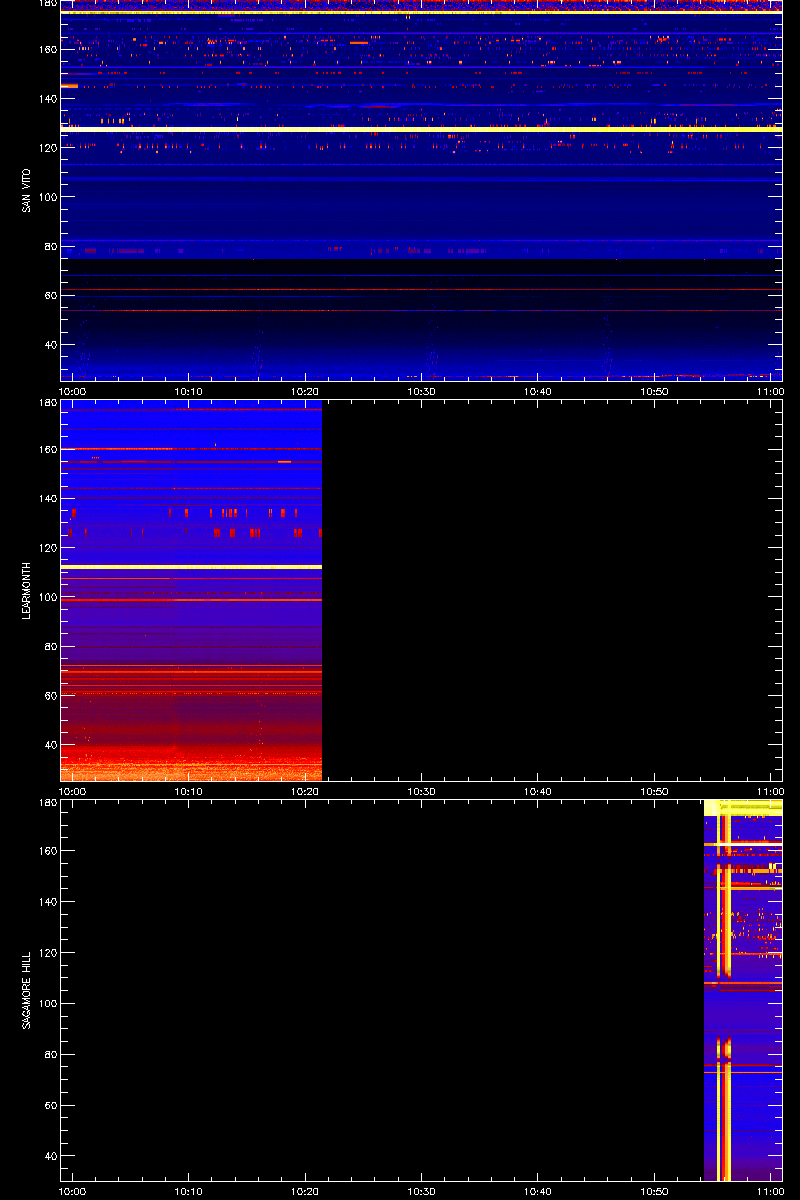Click the 160 frequency tick on San Vito axis

point(47,49)
